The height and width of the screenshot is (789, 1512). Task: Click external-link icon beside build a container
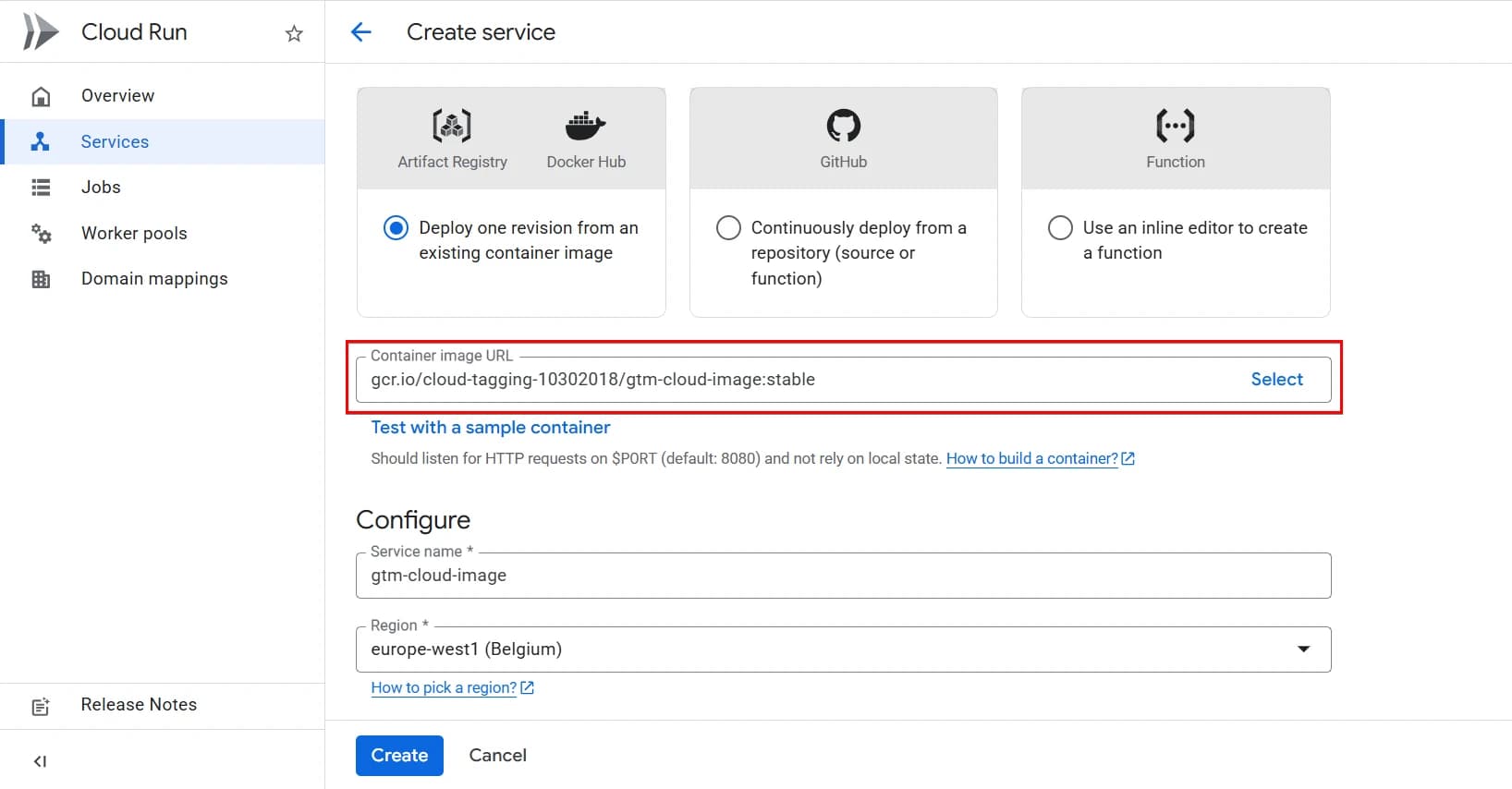coord(1128,459)
